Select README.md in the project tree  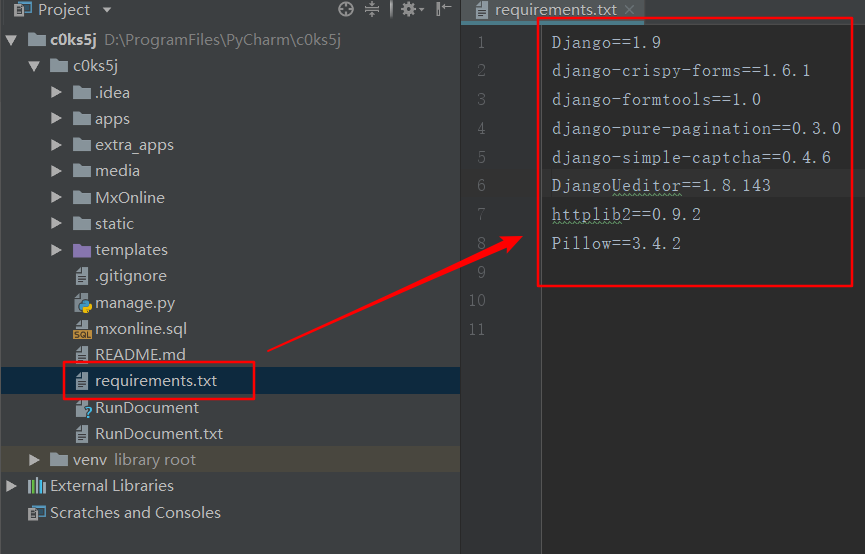point(140,355)
